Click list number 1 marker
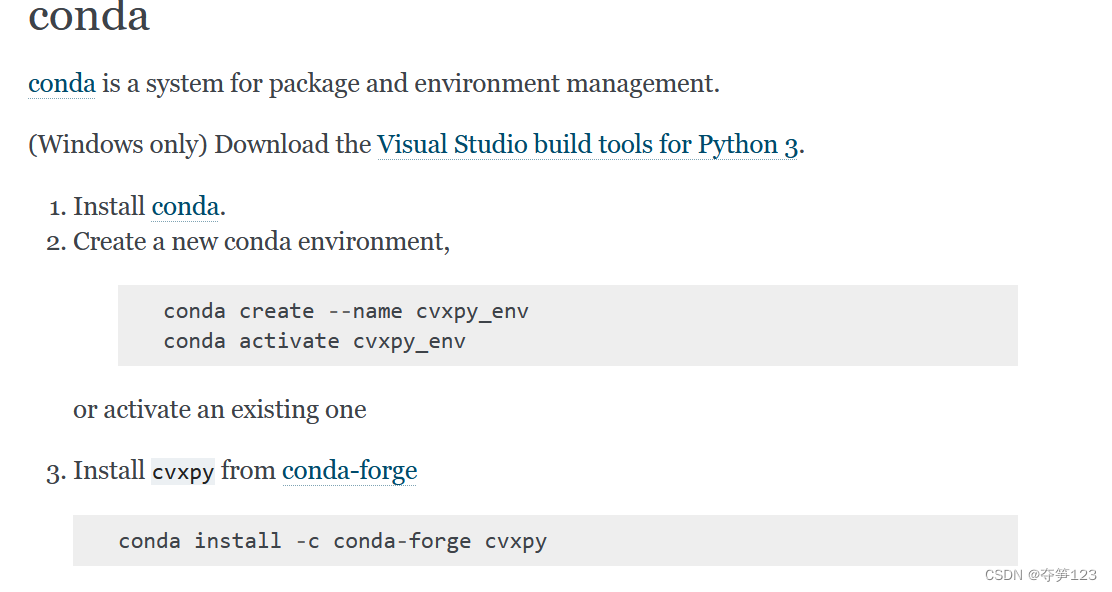The width and height of the screenshot is (1112, 592). (x=55, y=208)
